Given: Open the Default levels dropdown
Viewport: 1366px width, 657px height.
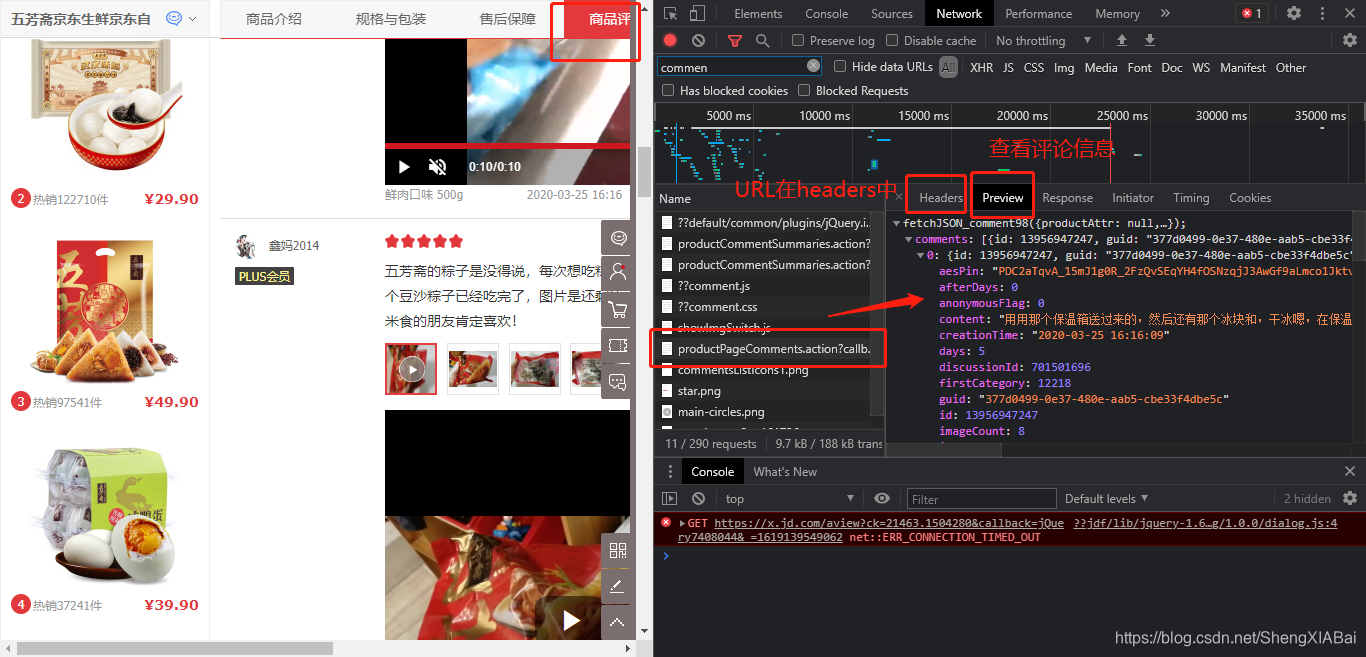Looking at the screenshot, I should [x=1106, y=498].
